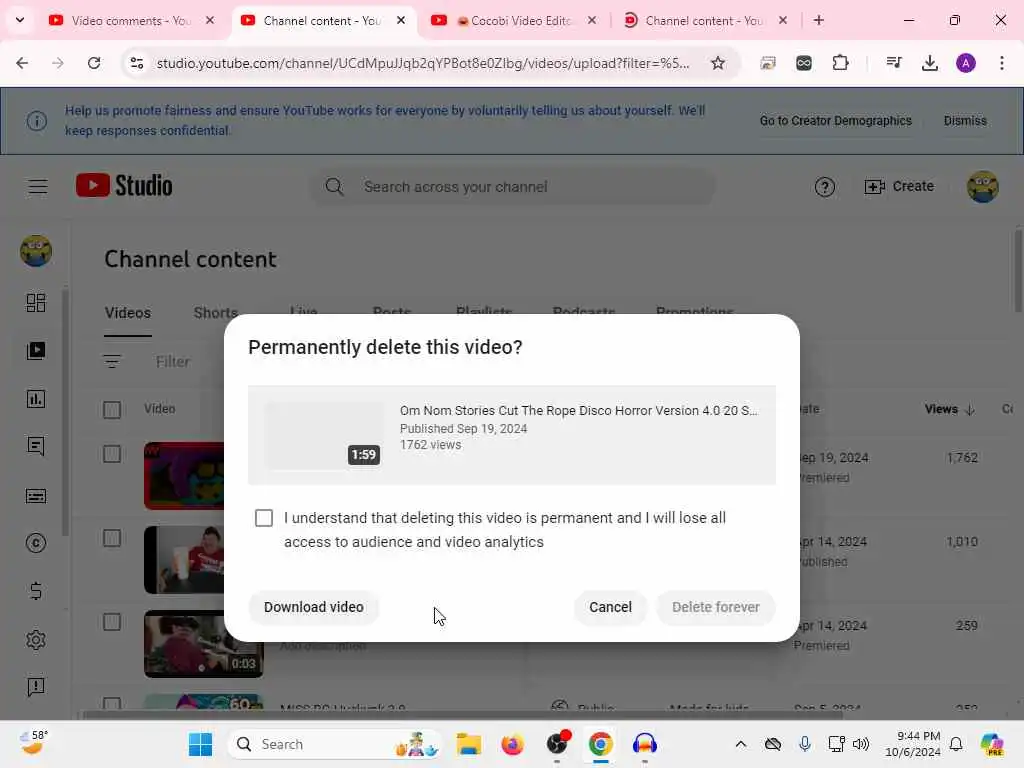
Task: Open the notifications bell in the taskbar
Action: (x=956, y=744)
